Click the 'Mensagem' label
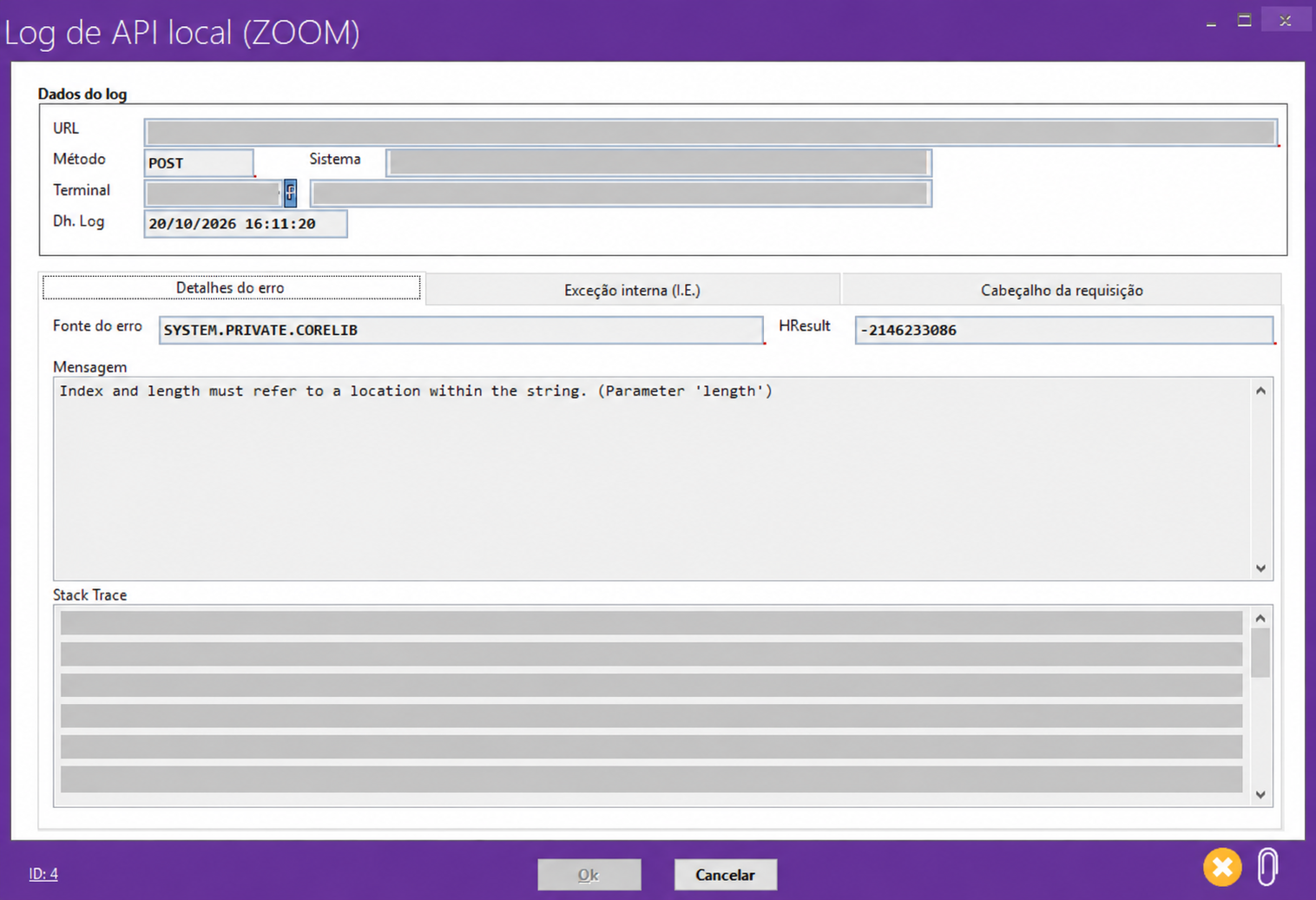 pos(90,367)
